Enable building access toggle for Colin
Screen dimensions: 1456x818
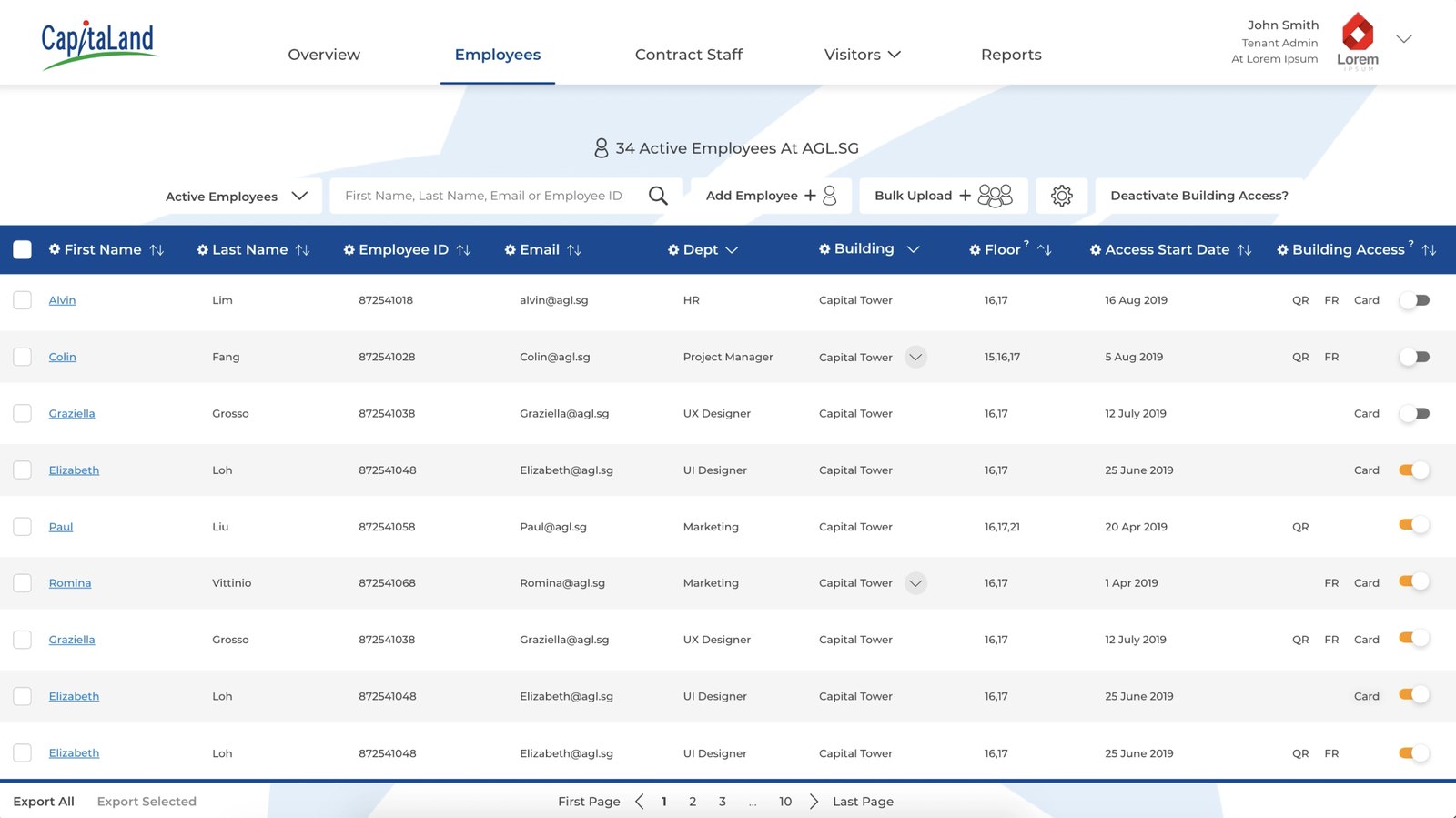click(x=1414, y=357)
